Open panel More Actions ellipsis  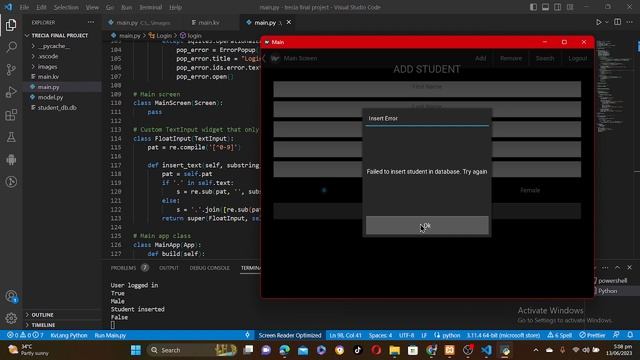pyautogui.click(x=605, y=268)
